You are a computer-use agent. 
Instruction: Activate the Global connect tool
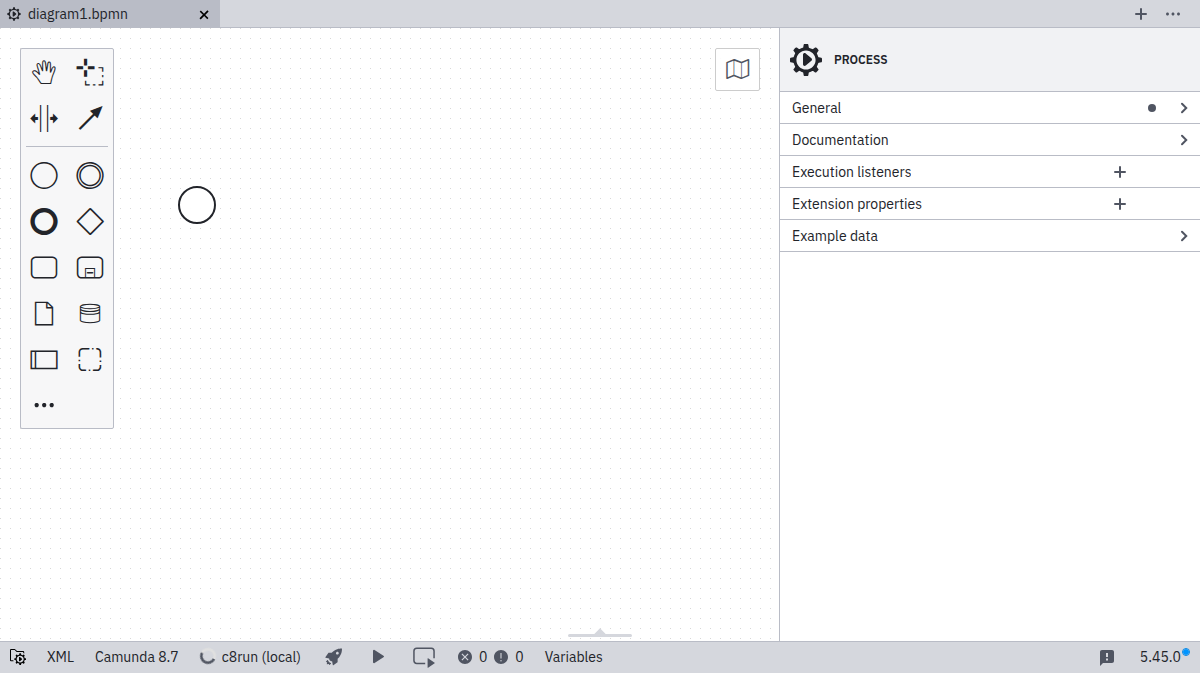(x=90, y=118)
